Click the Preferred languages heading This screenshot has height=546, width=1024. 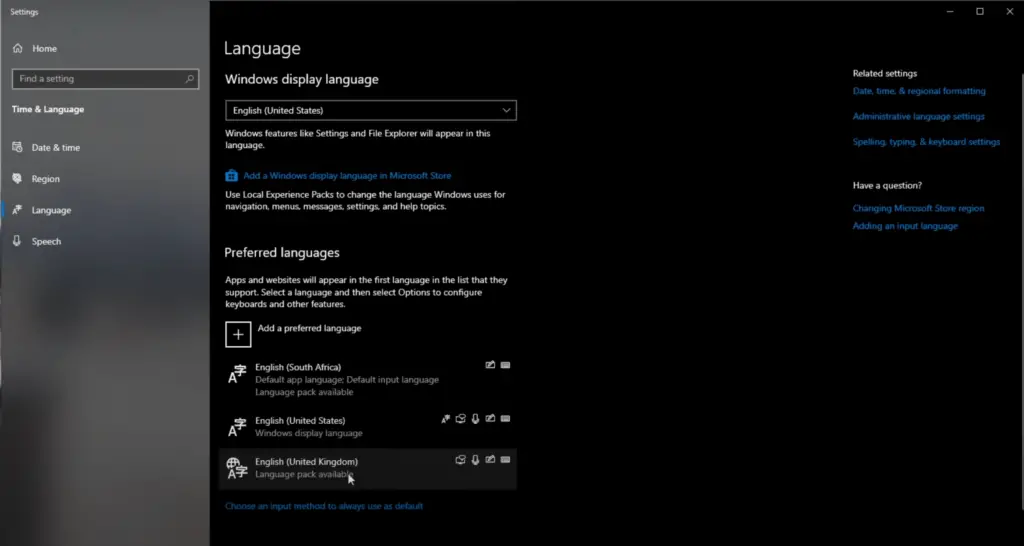pos(282,253)
